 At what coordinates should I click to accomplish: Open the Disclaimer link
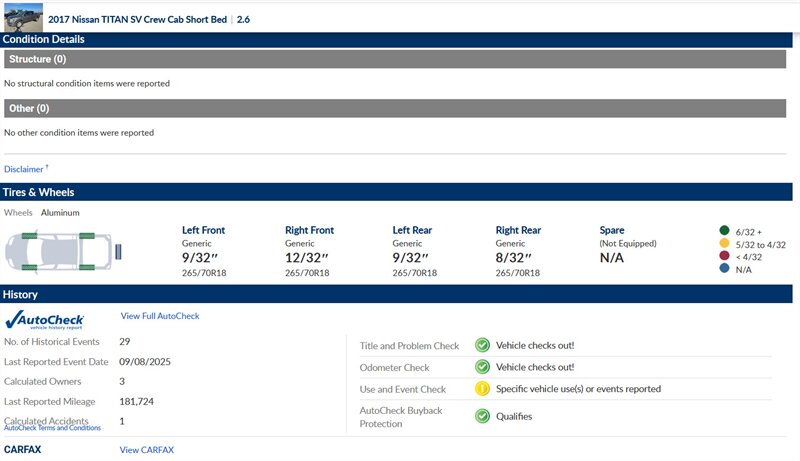[x=26, y=169]
